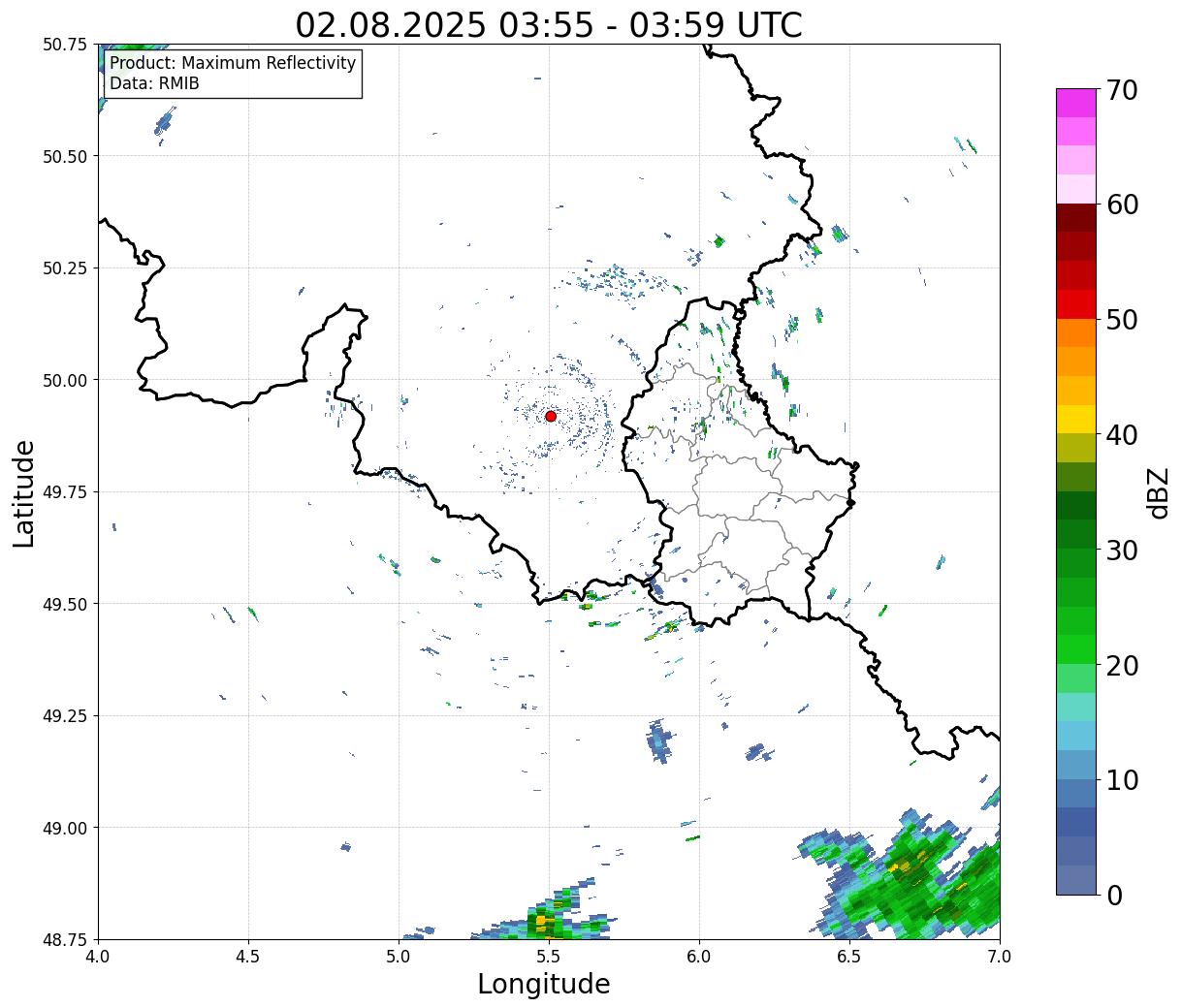The image size is (1182, 1008).
Task: Click the 'Product: Maximum Reflectivity' text
Action: click(233, 63)
